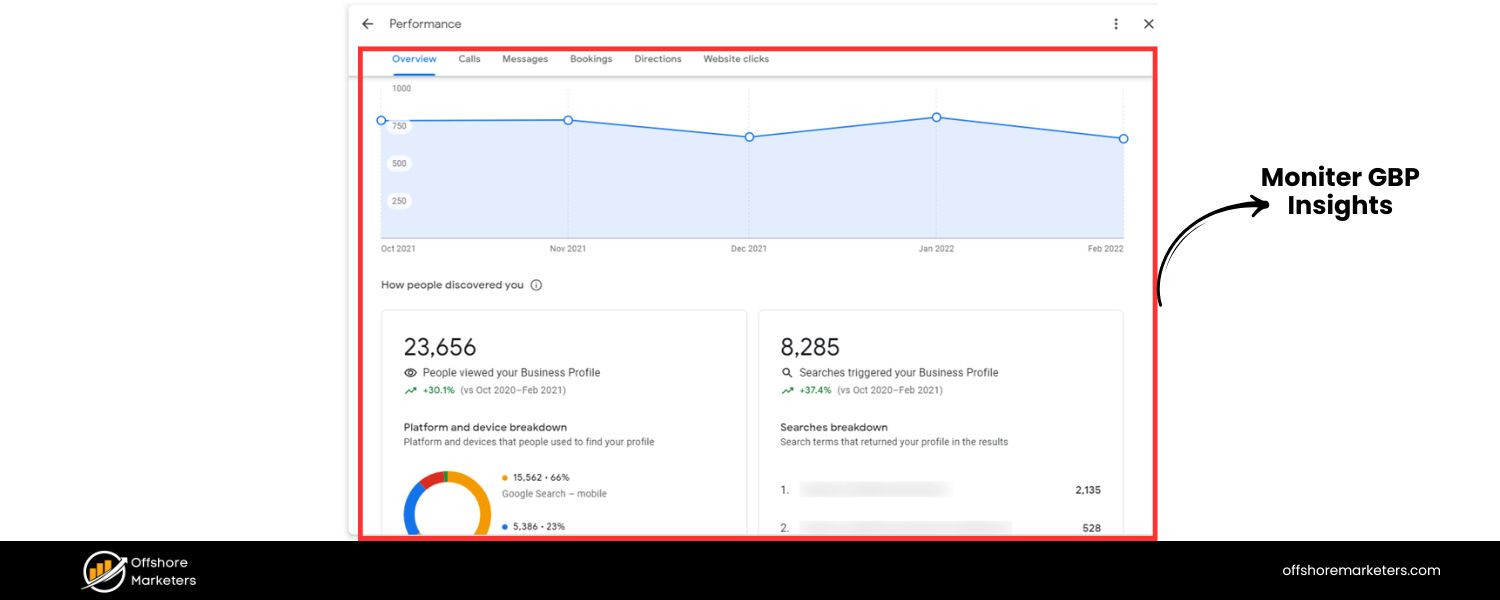Click the Offshore Marketers logo

[x=101, y=571]
